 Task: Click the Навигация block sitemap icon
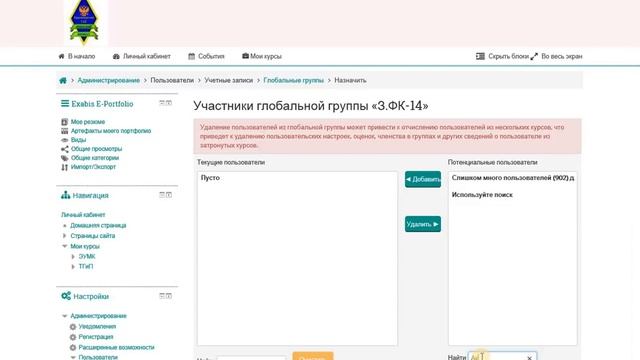click(x=65, y=195)
